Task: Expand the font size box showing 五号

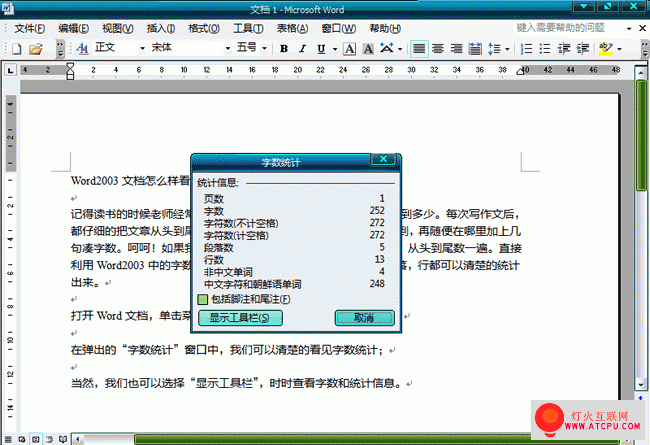Action: coord(264,49)
